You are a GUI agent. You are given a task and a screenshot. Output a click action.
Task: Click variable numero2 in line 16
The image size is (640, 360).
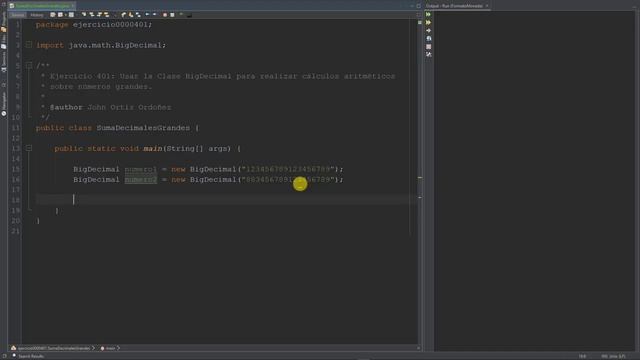coord(141,180)
